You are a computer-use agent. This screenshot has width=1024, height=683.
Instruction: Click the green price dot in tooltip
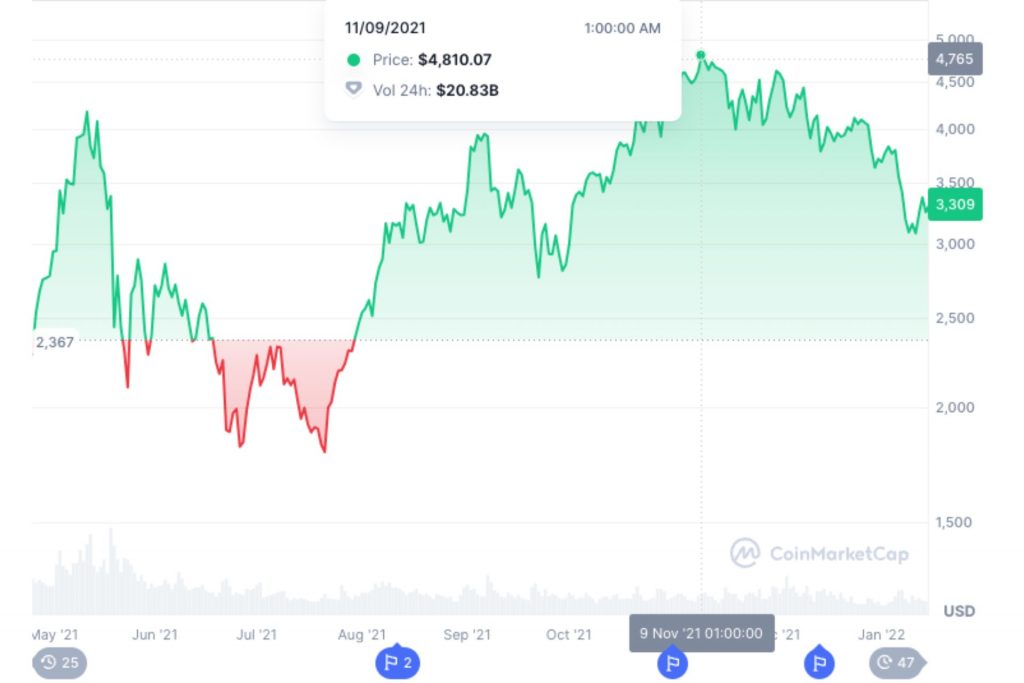pyautogui.click(x=353, y=60)
